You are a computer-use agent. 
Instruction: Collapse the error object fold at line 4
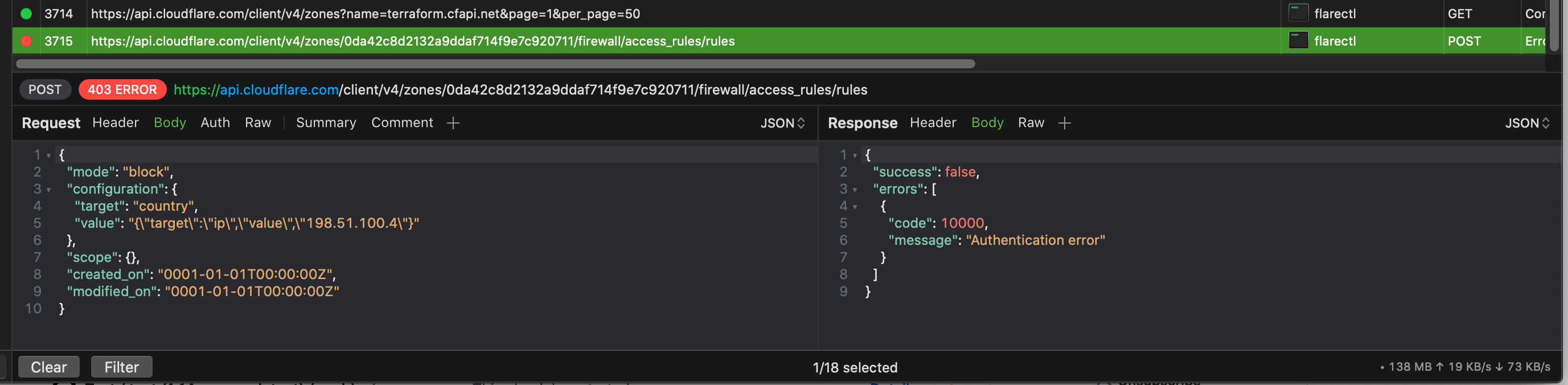tap(855, 207)
